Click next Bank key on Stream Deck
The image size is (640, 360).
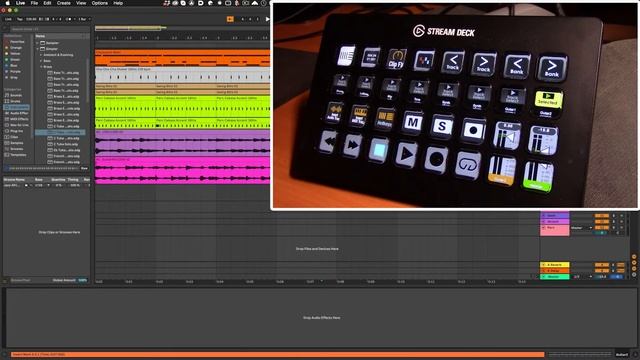pyautogui.click(x=552, y=68)
